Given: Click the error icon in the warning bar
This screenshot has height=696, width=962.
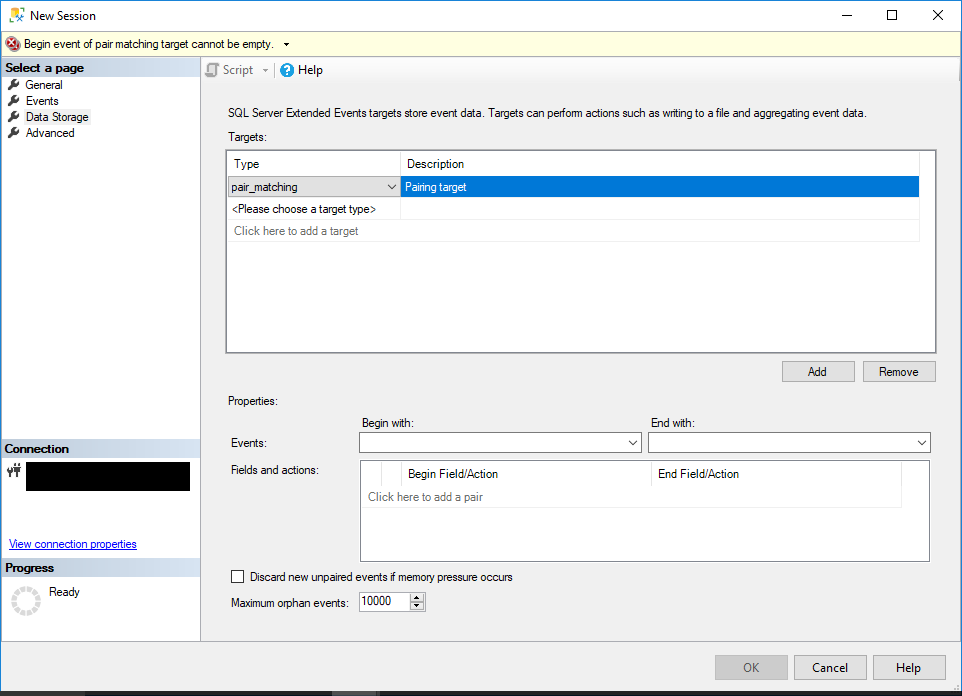Looking at the screenshot, I should [11, 44].
